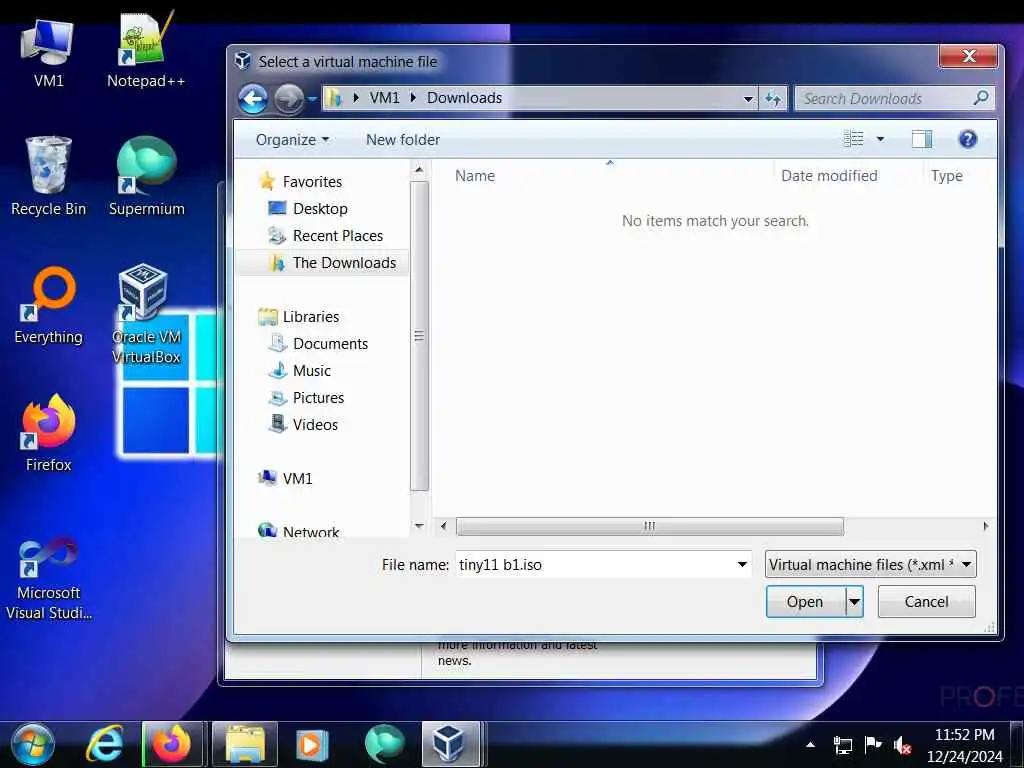Click Microsoft Visual Studio desktop shortcut
The width and height of the screenshot is (1024, 768).
pyautogui.click(x=48, y=578)
